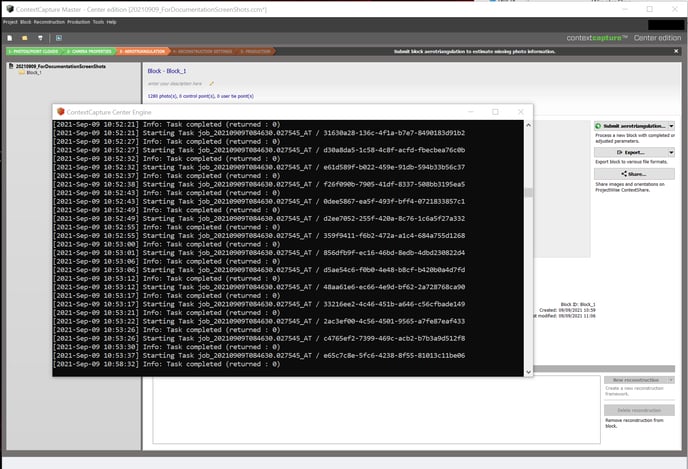Click the Export block button
688x469 pixels.
631,152
